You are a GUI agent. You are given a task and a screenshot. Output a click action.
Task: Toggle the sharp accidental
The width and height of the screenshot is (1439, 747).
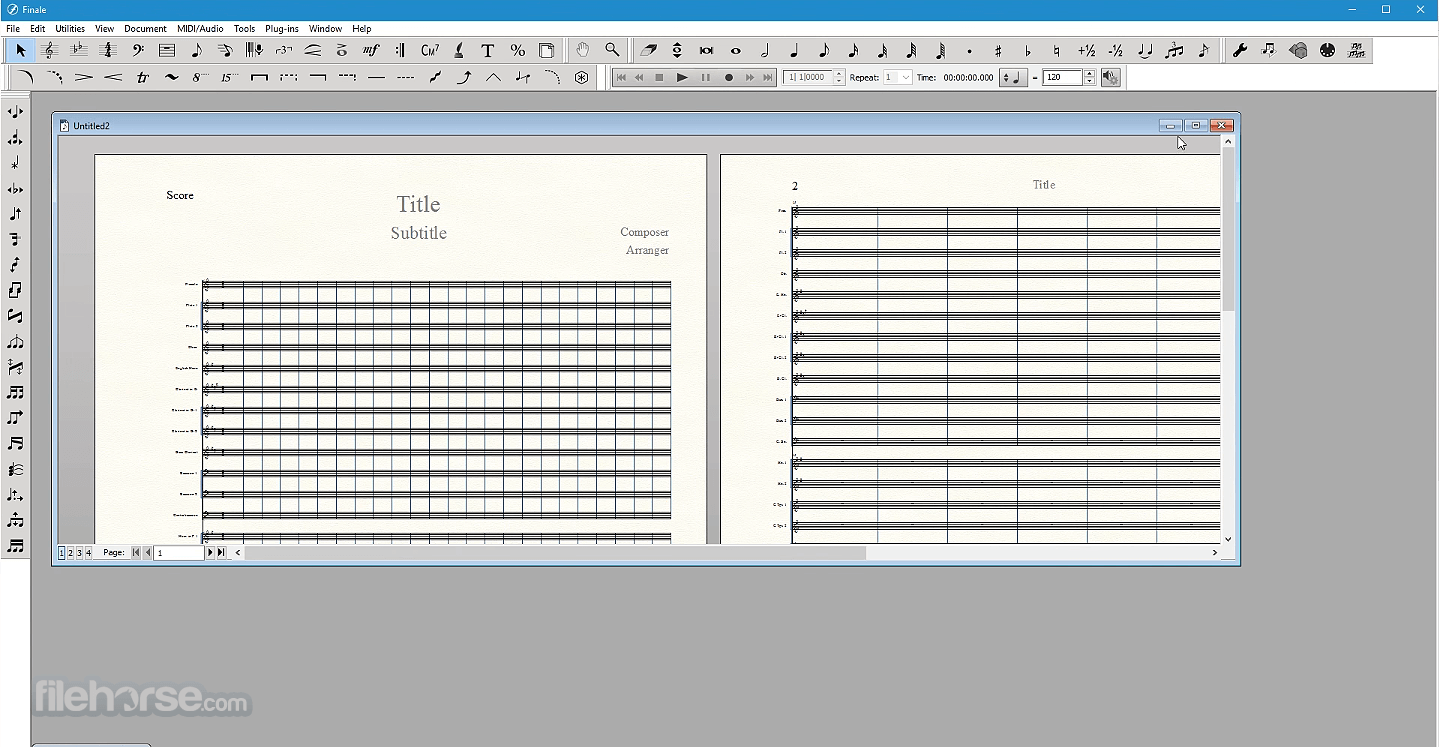(998, 50)
